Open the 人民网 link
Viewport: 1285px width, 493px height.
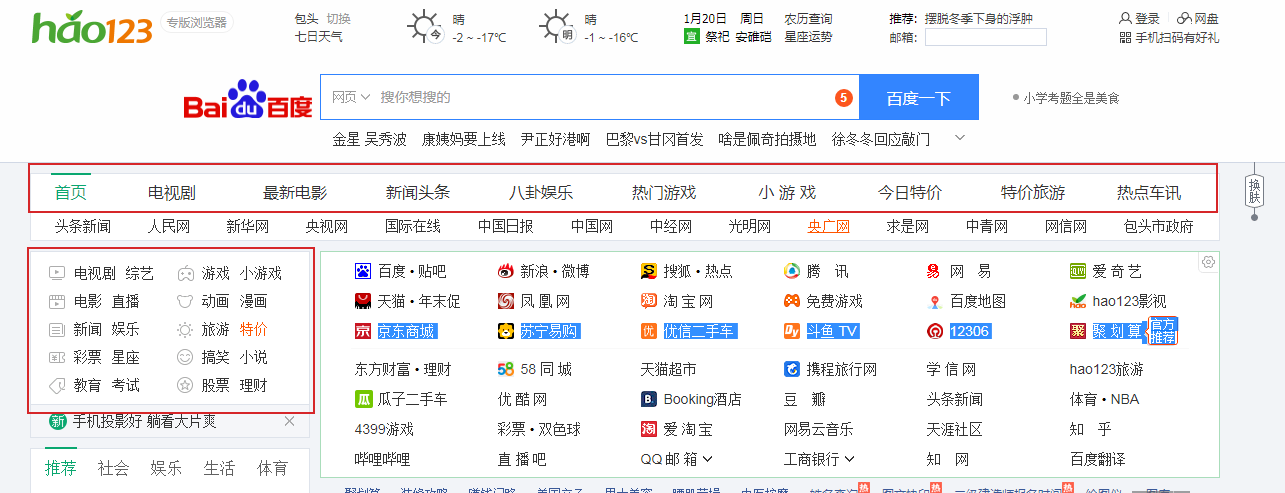tap(168, 227)
